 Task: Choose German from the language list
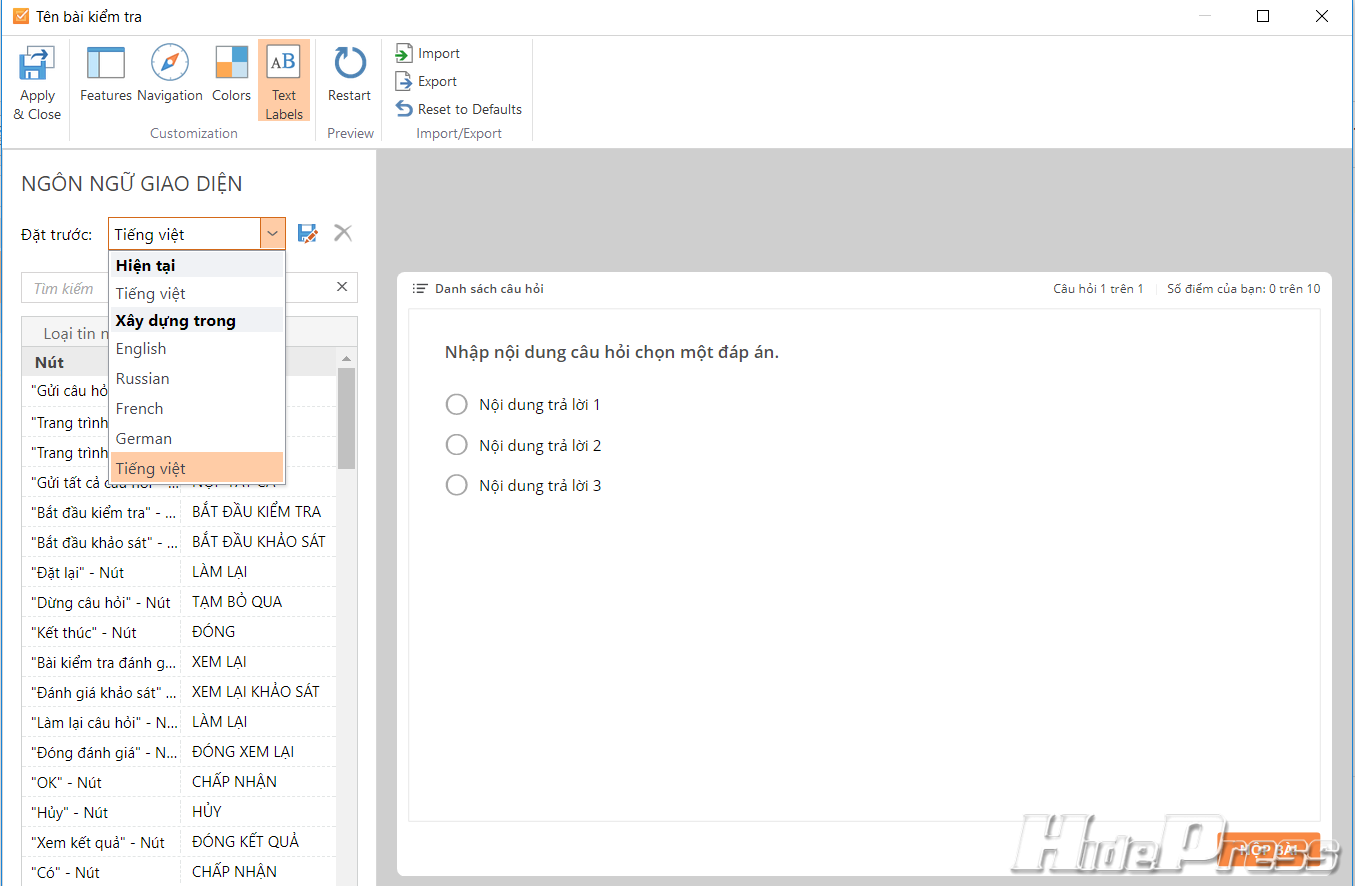click(144, 439)
